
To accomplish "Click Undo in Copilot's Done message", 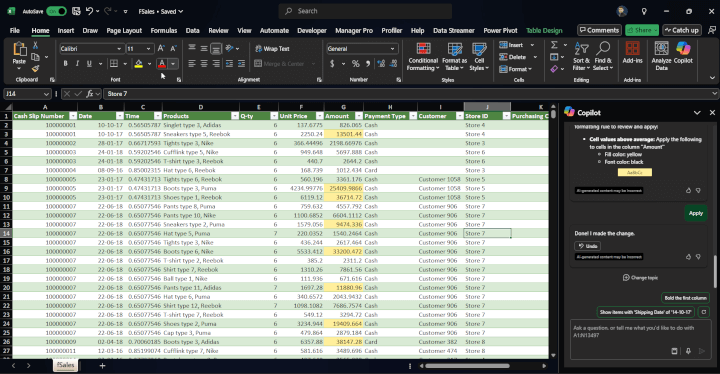I will tap(587, 246).
